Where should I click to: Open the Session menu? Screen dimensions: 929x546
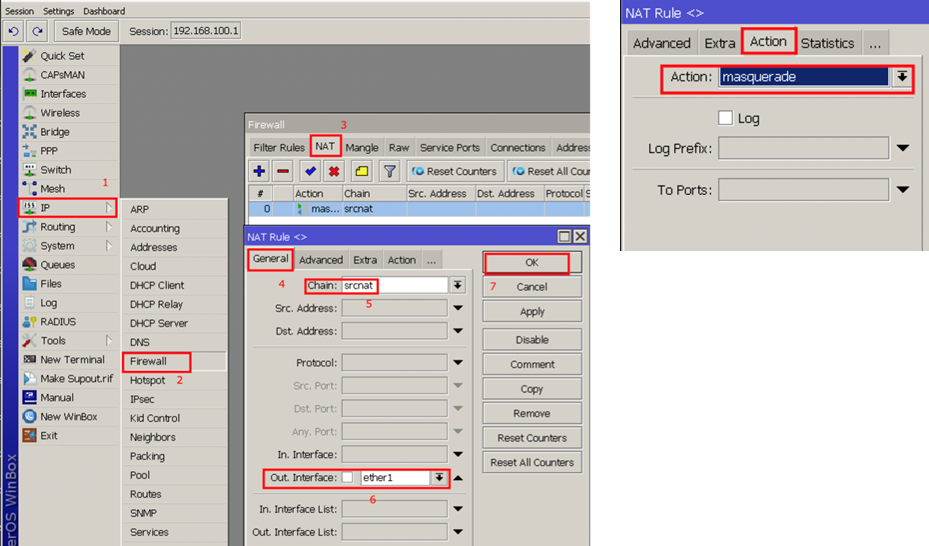click(20, 11)
